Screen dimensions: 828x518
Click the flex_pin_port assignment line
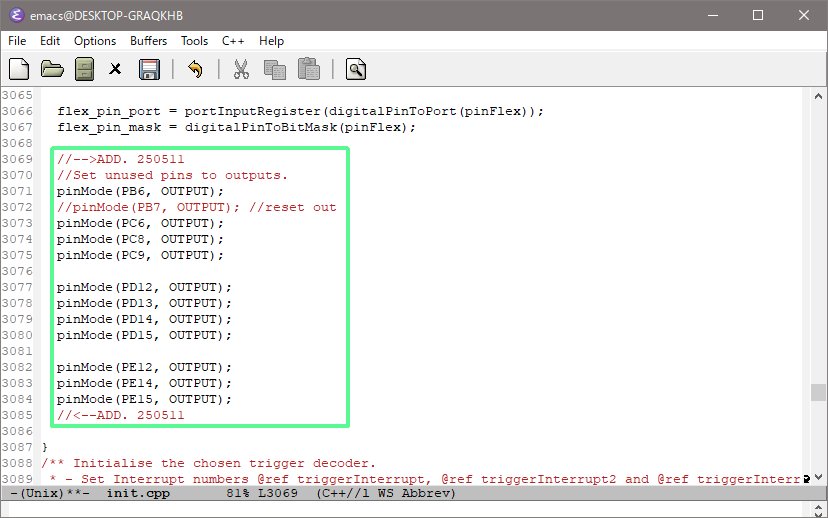pyautogui.click(x=300, y=111)
